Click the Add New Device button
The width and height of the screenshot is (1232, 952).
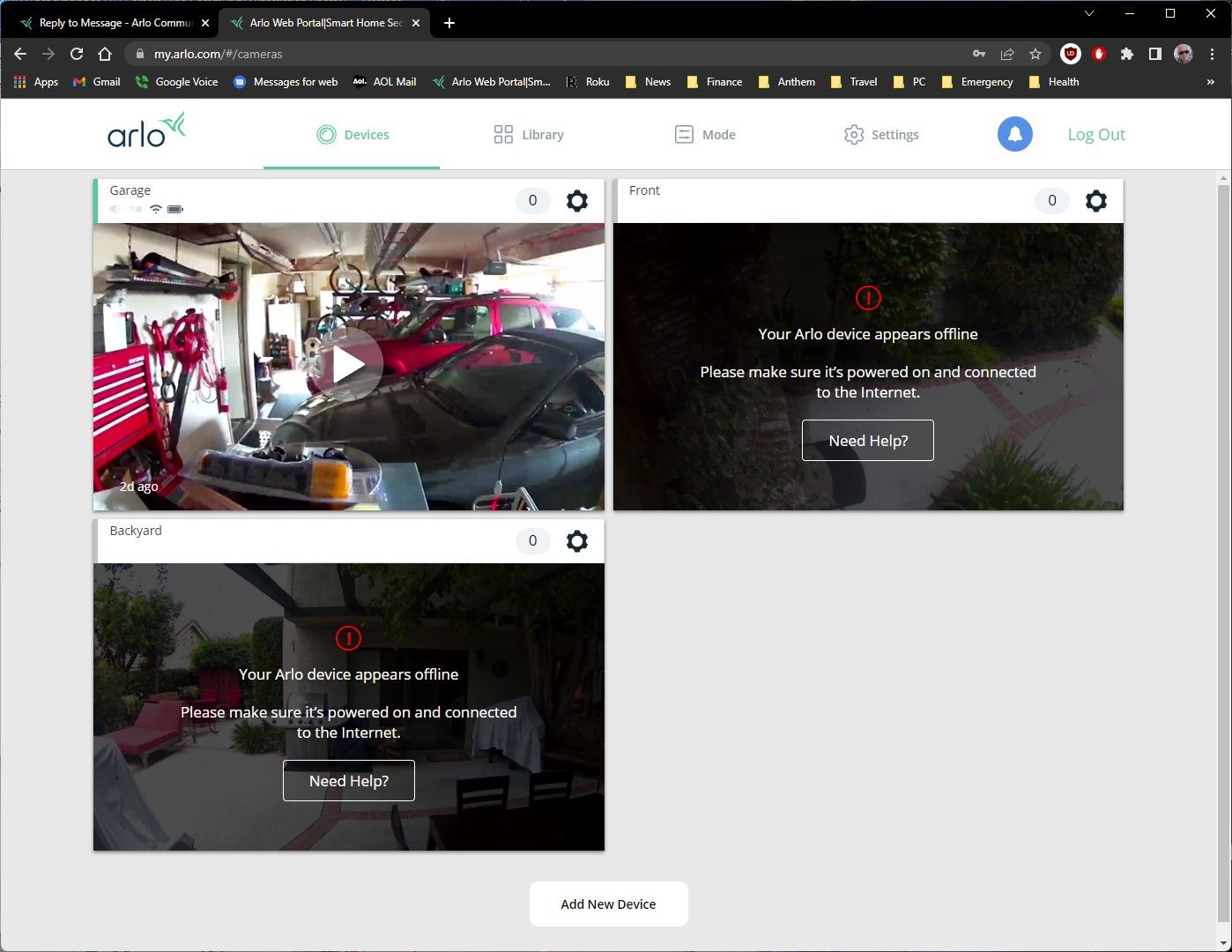pos(609,904)
